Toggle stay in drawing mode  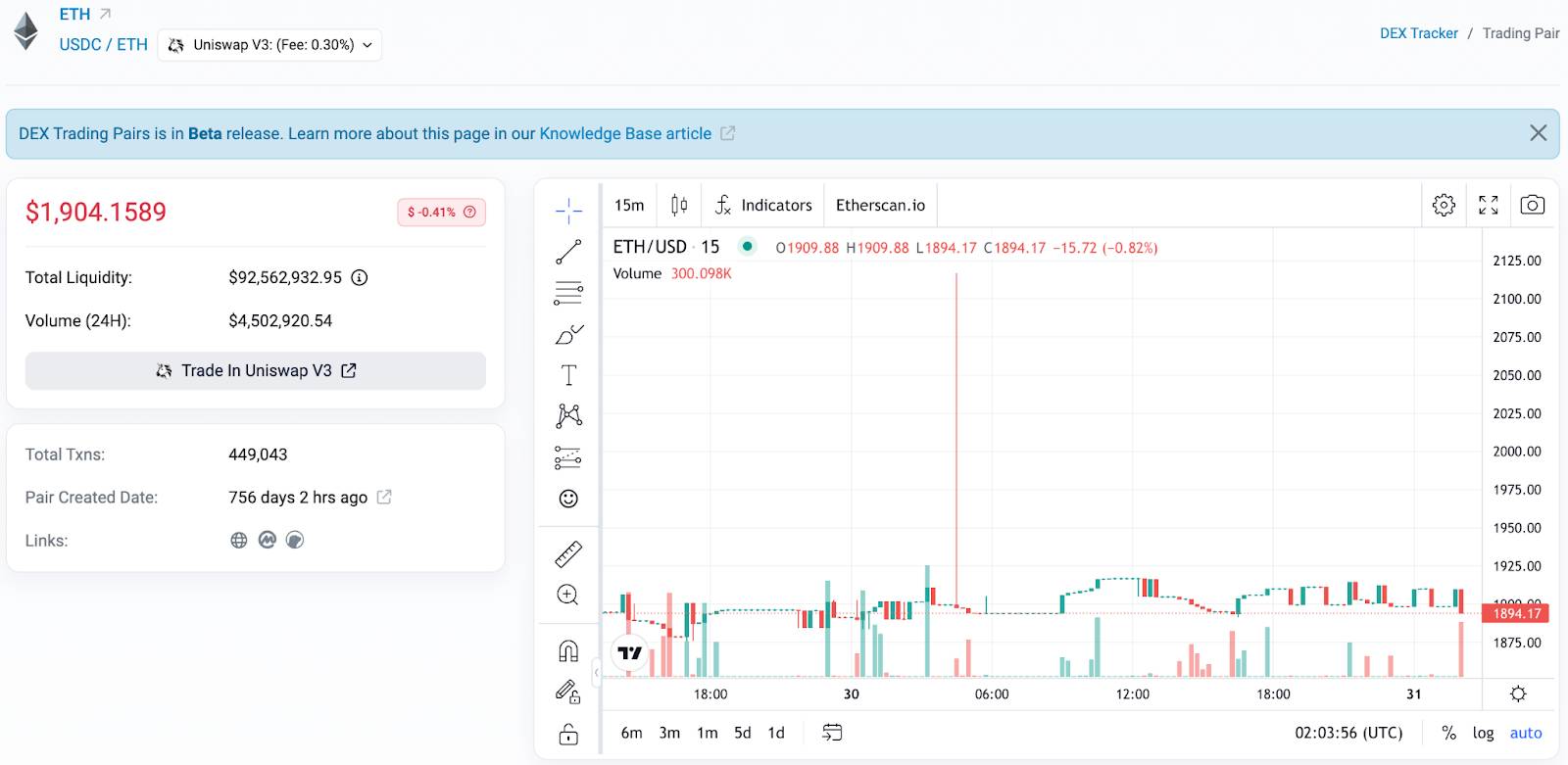click(x=568, y=693)
